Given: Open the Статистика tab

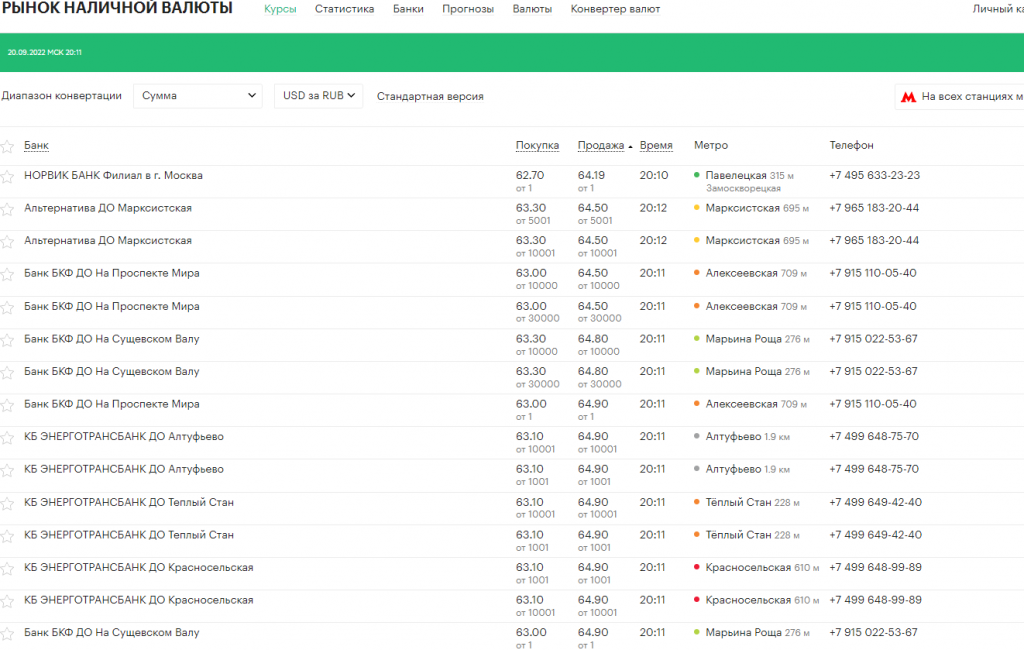Looking at the screenshot, I should [344, 9].
